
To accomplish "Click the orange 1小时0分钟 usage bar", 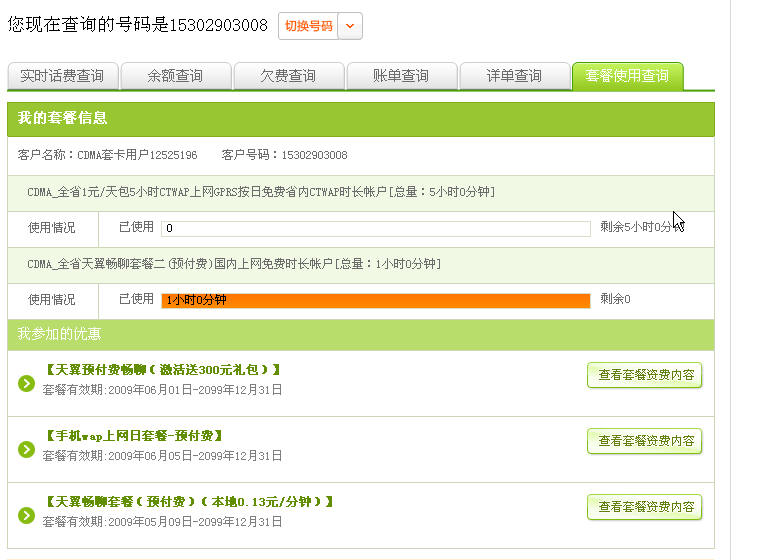I will [376, 300].
